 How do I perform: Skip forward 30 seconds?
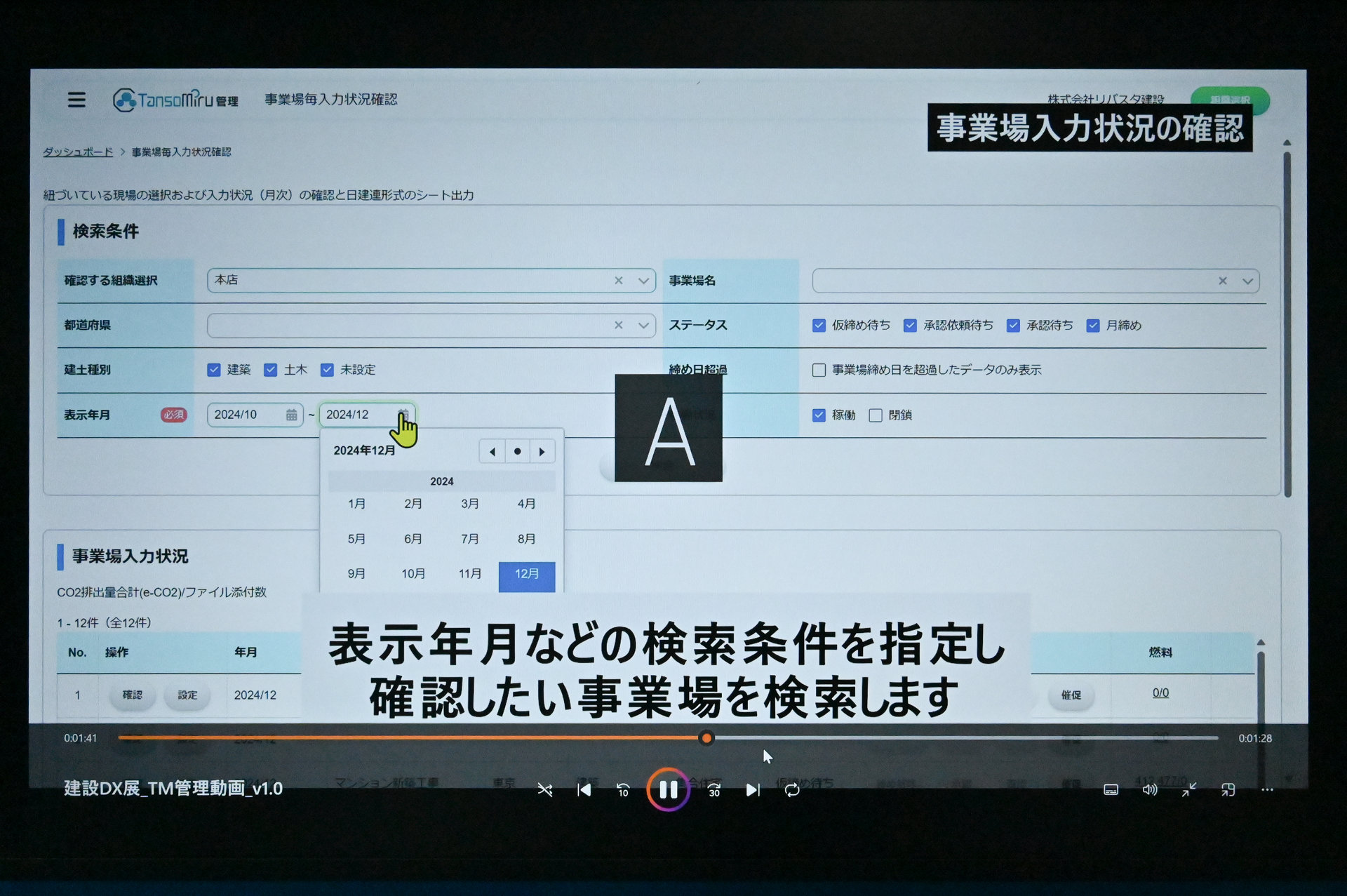pyautogui.click(x=713, y=790)
